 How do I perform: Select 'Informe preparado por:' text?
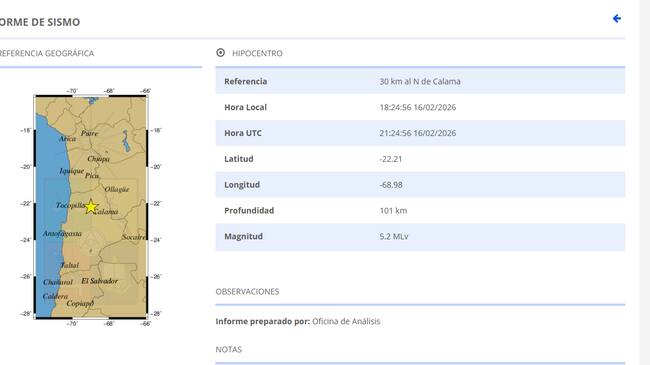263,321
